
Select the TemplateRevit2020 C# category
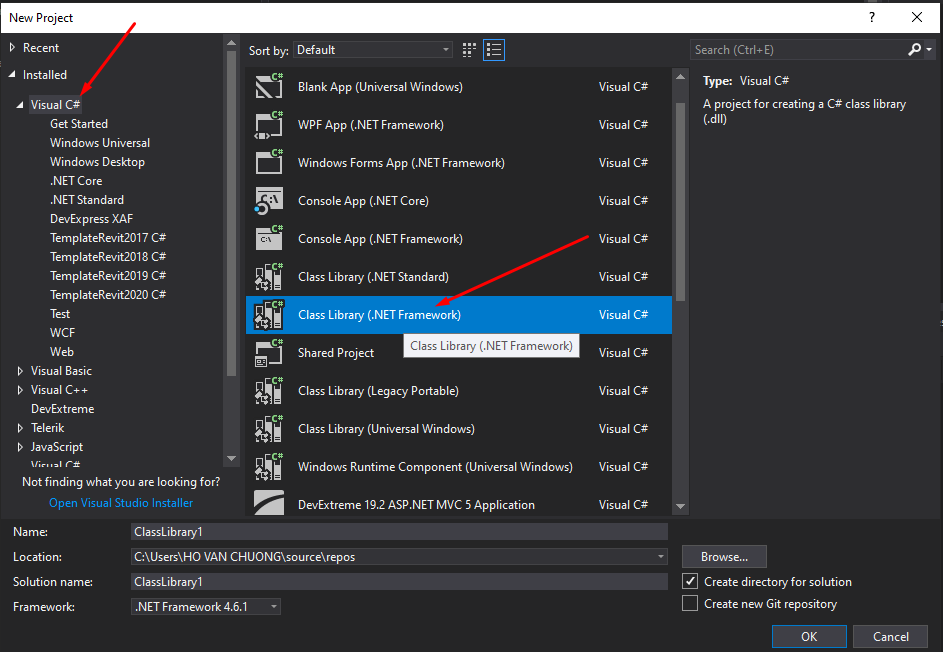coord(107,294)
